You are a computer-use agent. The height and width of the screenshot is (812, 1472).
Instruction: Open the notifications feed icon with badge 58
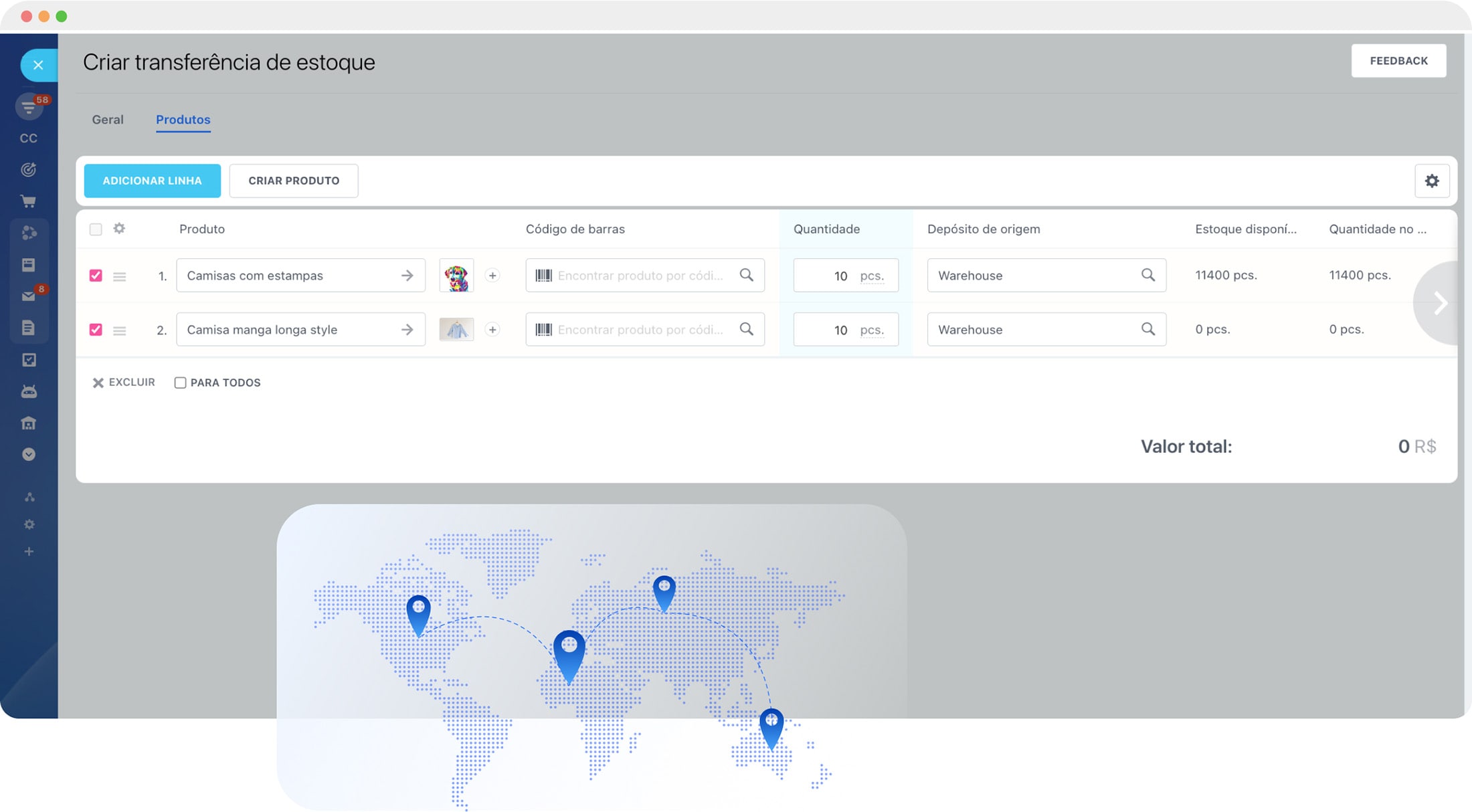click(x=29, y=106)
